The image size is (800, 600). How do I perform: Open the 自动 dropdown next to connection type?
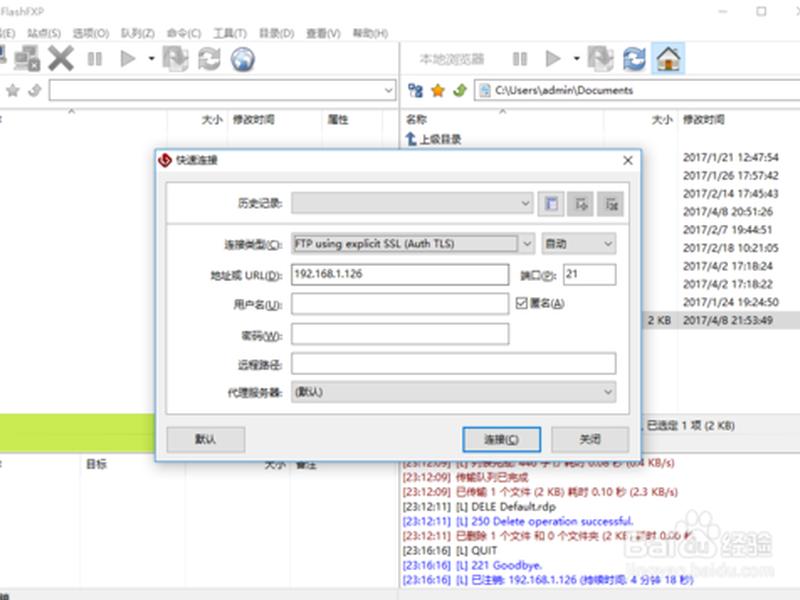tap(579, 244)
